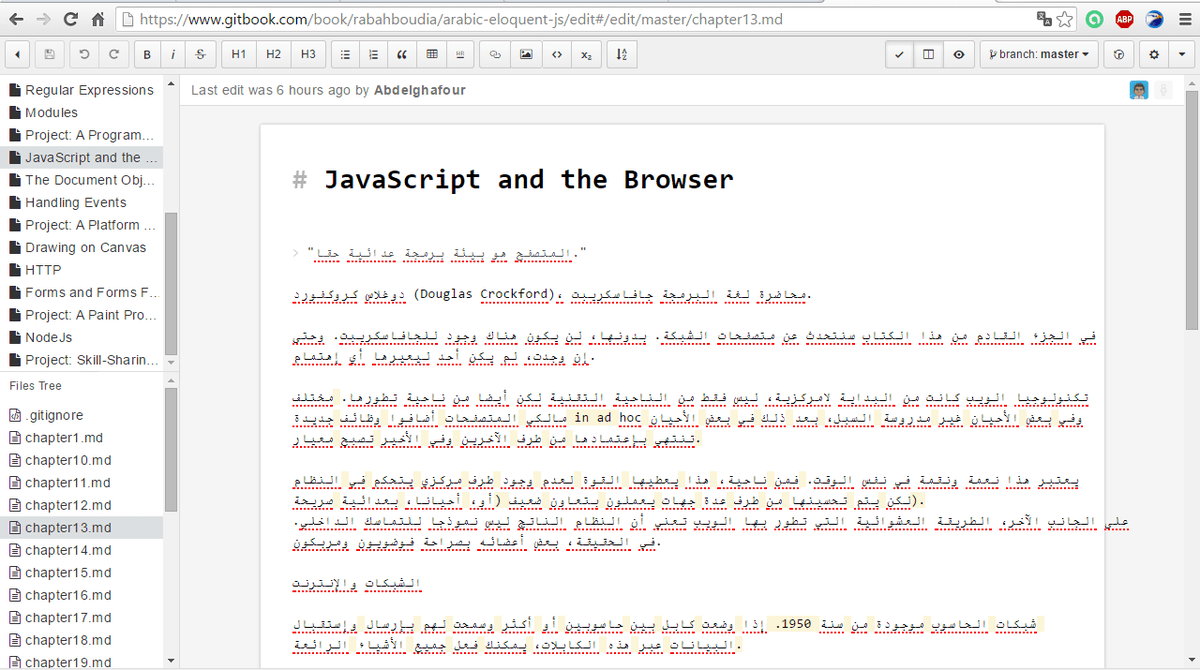Insert a code block
This screenshot has width=1200, height=670.
coord(555,54)
